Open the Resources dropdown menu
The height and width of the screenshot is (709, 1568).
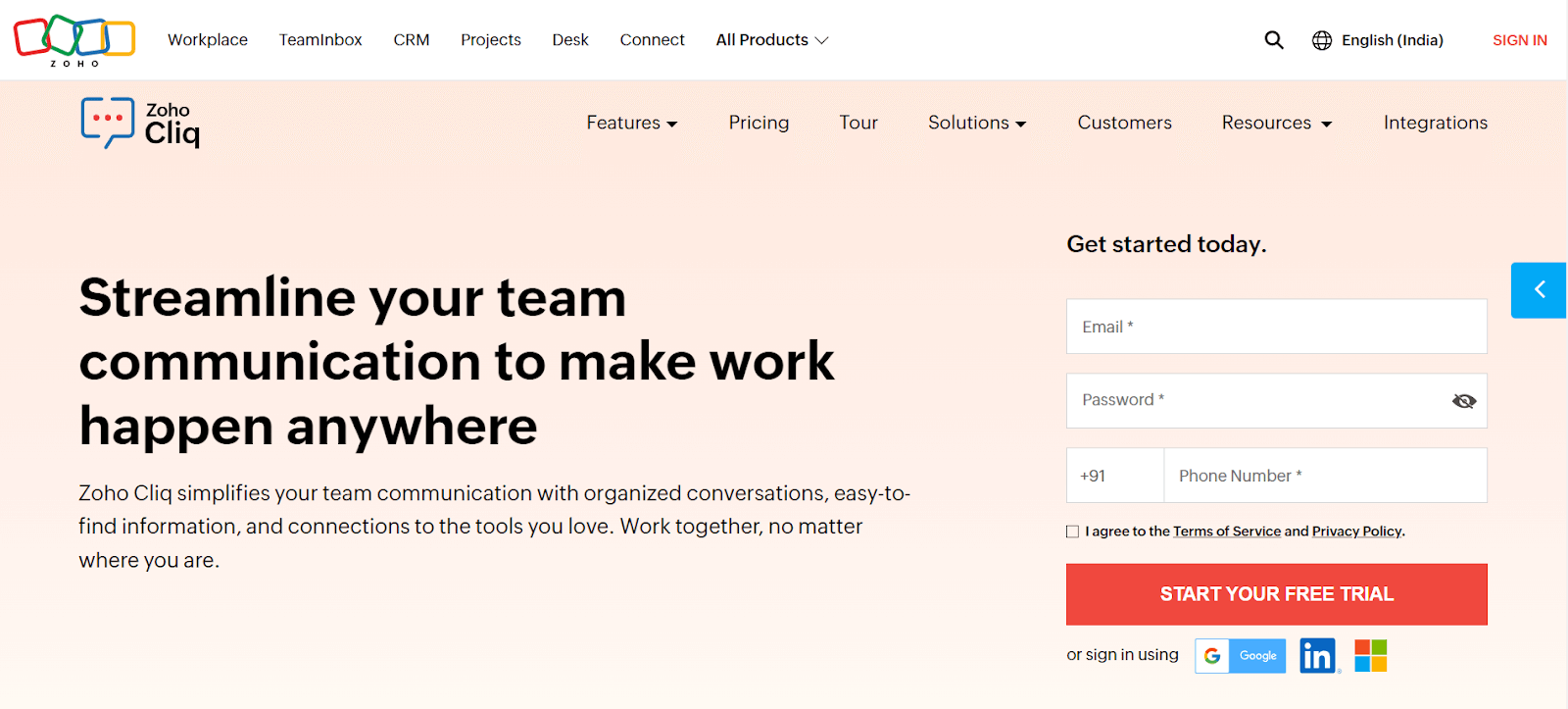1276,123
